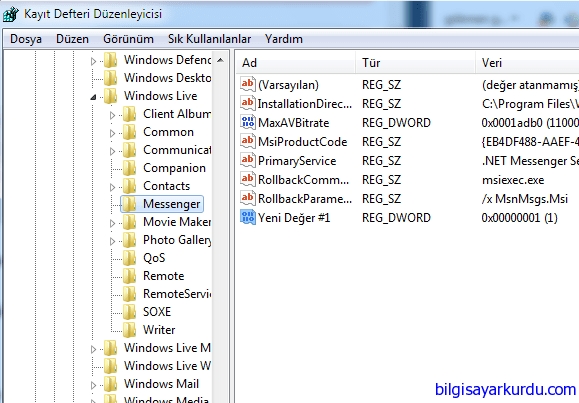The width and height of the screenshot is (579, 403).
Task: Click the /x MsnMsgs.Msi data cell
Action: (x=525, y=199)
